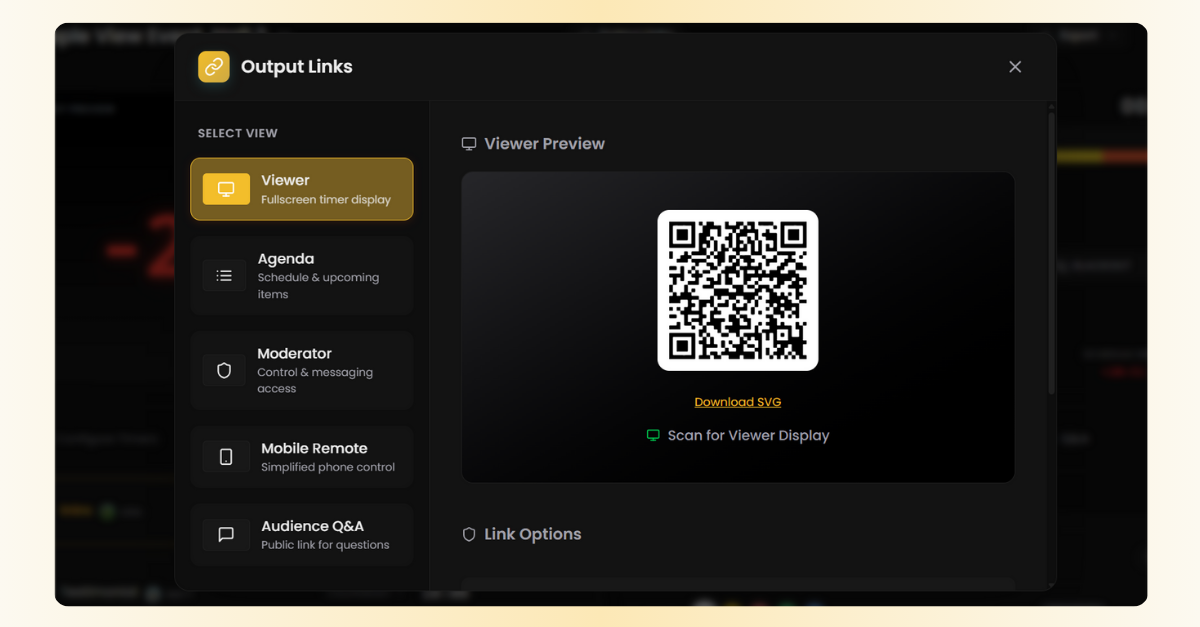This screenshot has width=1200, height=627.
Task: Expand the Link Options section
Action: [x=531, y=533]
